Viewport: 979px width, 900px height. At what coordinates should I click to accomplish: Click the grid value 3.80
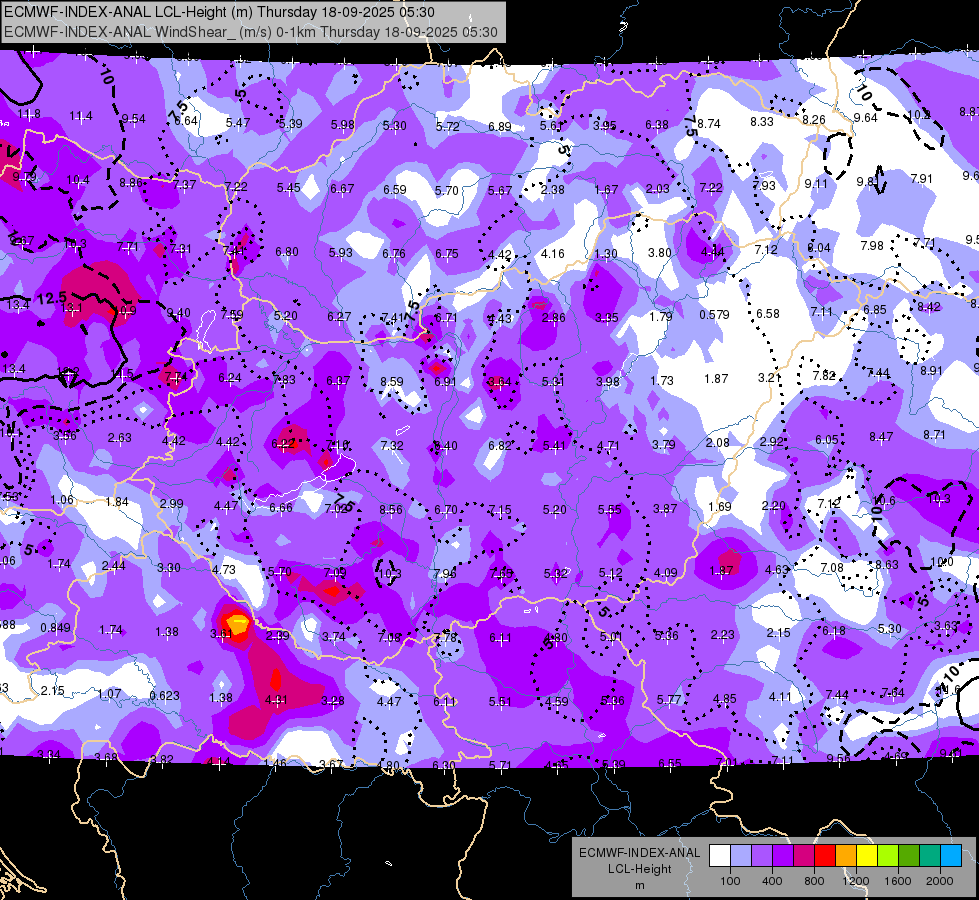(659, 252)
